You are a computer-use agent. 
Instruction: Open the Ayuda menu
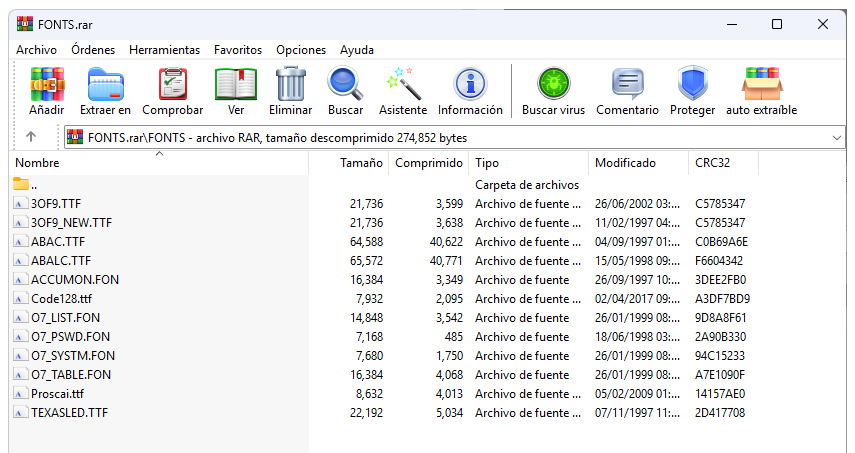pyautogui.click(x=357, y=50)
